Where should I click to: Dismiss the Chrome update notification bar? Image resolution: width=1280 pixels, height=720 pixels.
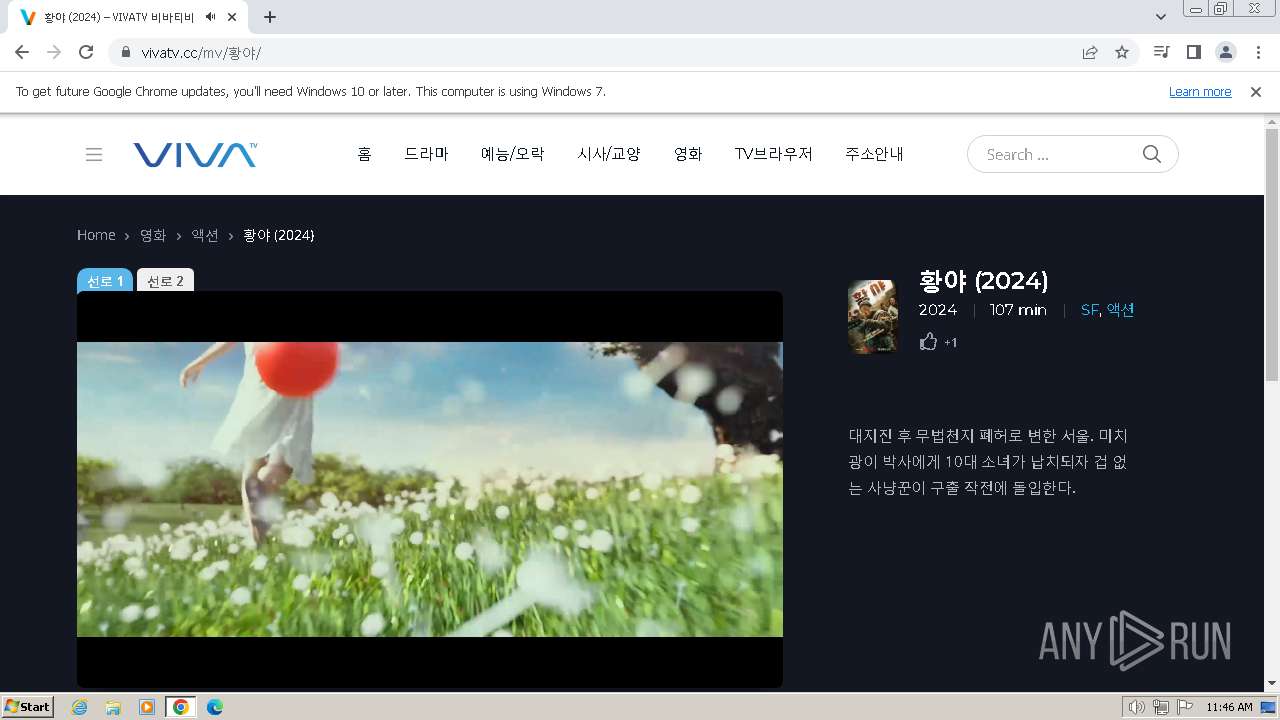(1256, 91)
